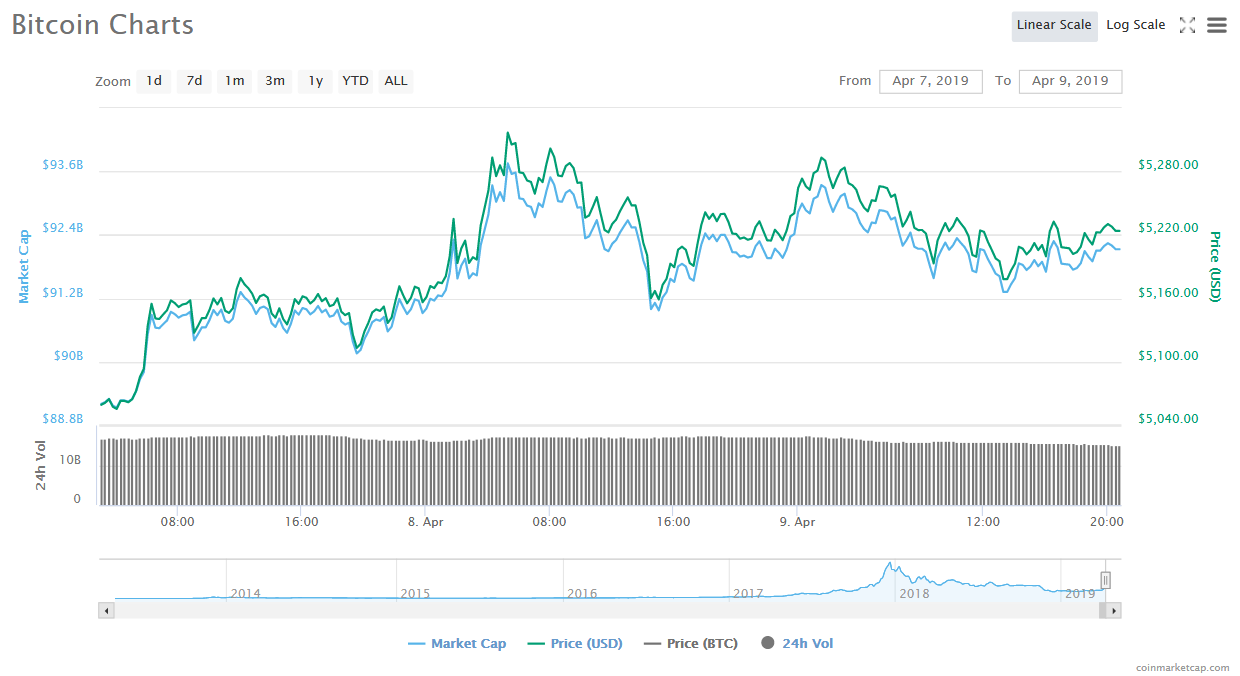Viewport: 1240px width, 676px height.
Task: Click the navigator right scroll arrow
Action: [1114, 609]
